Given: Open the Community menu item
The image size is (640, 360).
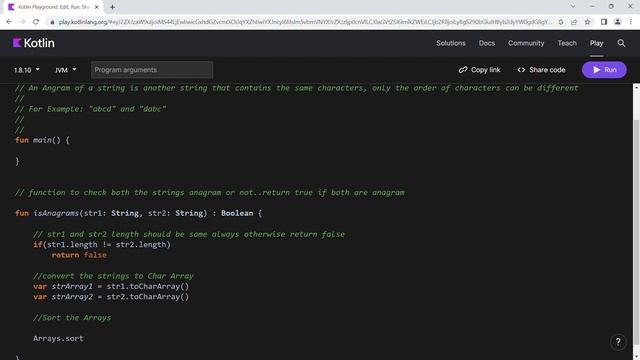Looking at the screenshot, I should 526,43.
